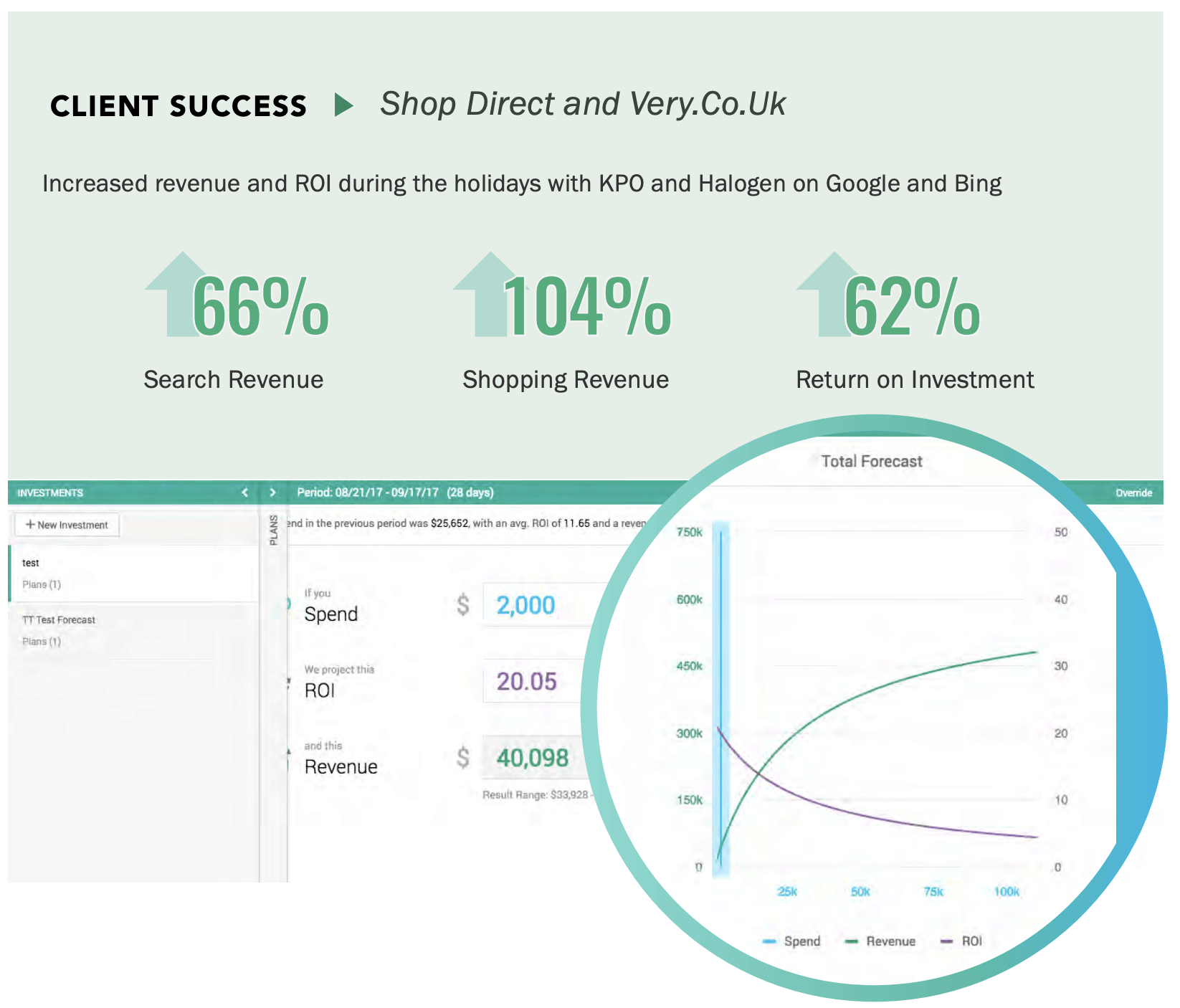Click the Override link in the header
The width and height of the screenshot is (1180, 1008).
pos(1133,493)
